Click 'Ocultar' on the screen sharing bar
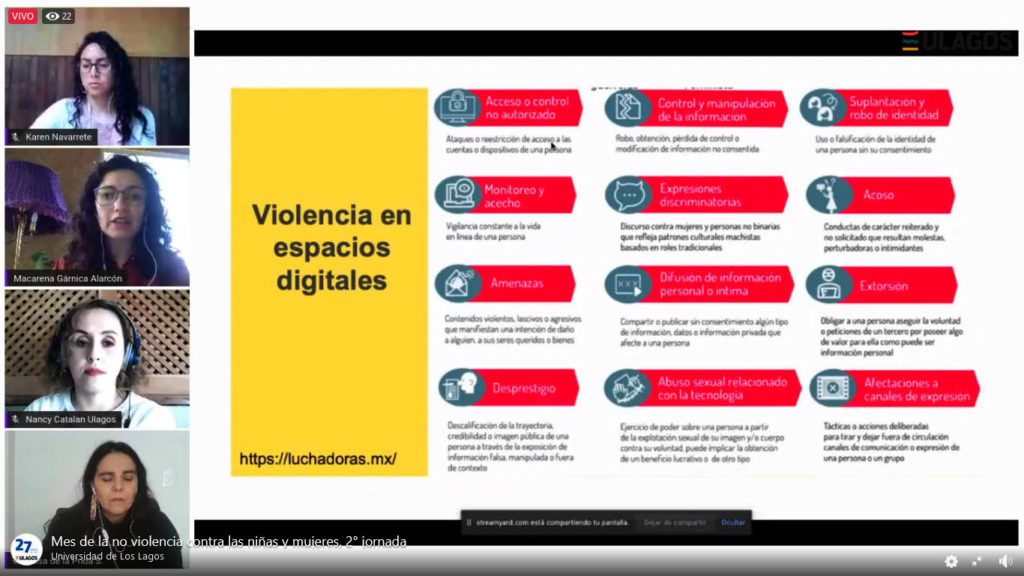The height and width of the screenshot is (576, 1024). tap(733, 522)
